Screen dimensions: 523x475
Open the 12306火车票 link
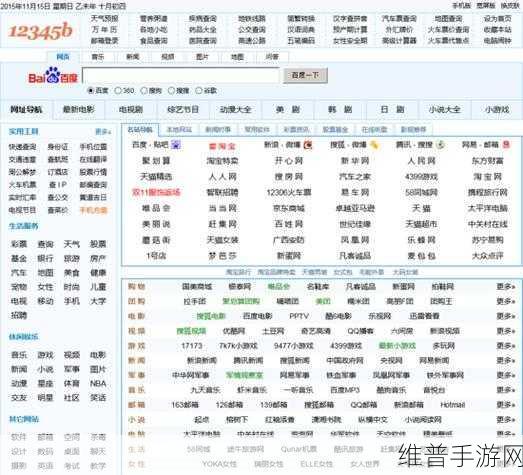pyautogui.click(x=289, y=192)
